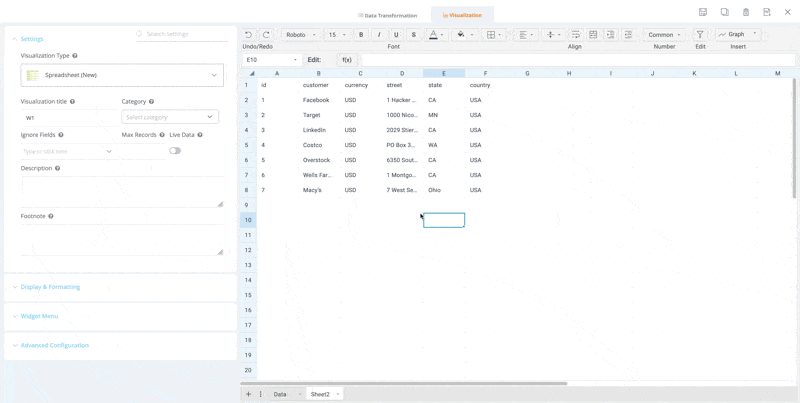Open the font color picker

[434, 35]
